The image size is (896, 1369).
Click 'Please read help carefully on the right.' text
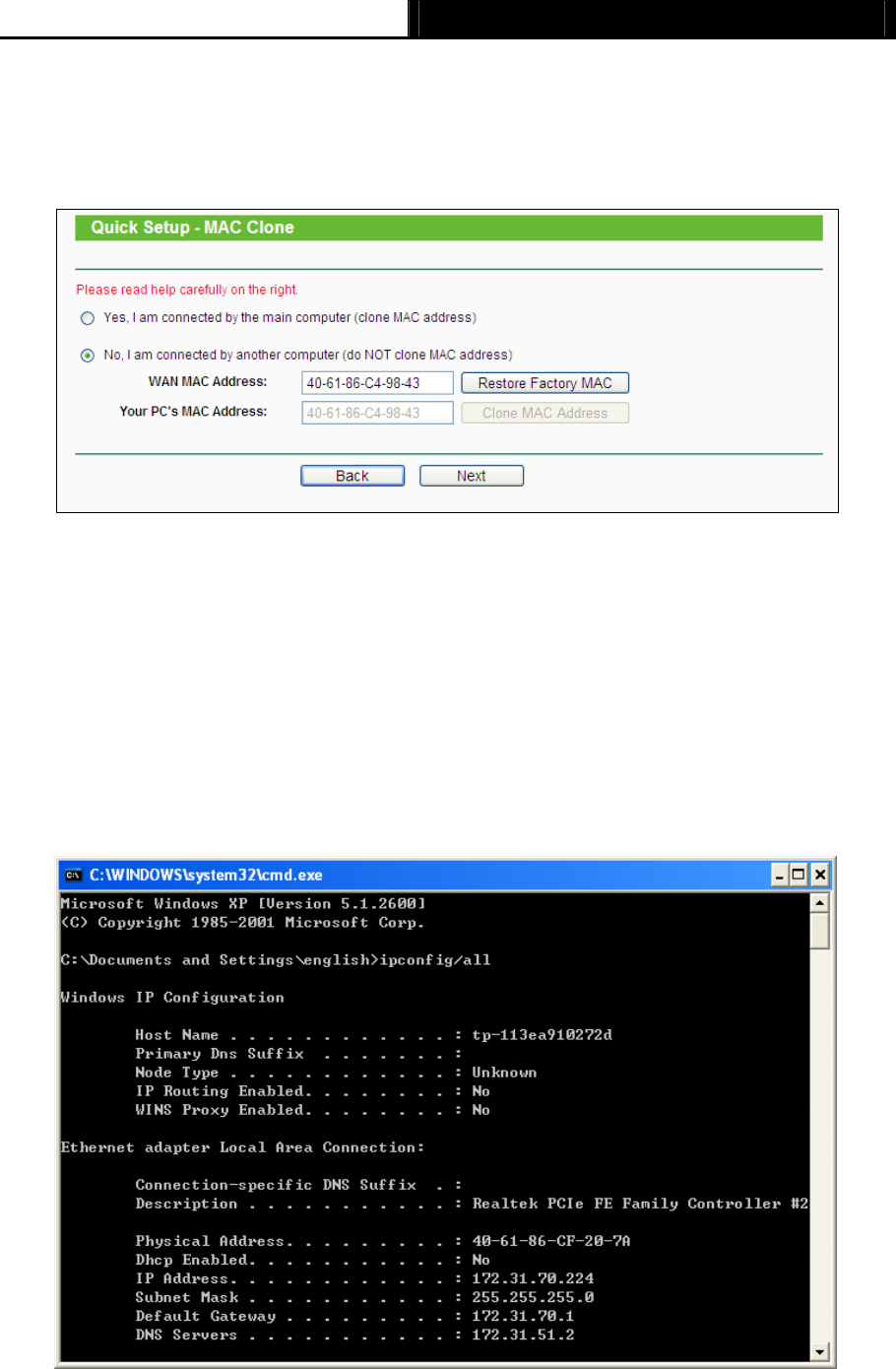pyautogui.click(x=187, y=290)
